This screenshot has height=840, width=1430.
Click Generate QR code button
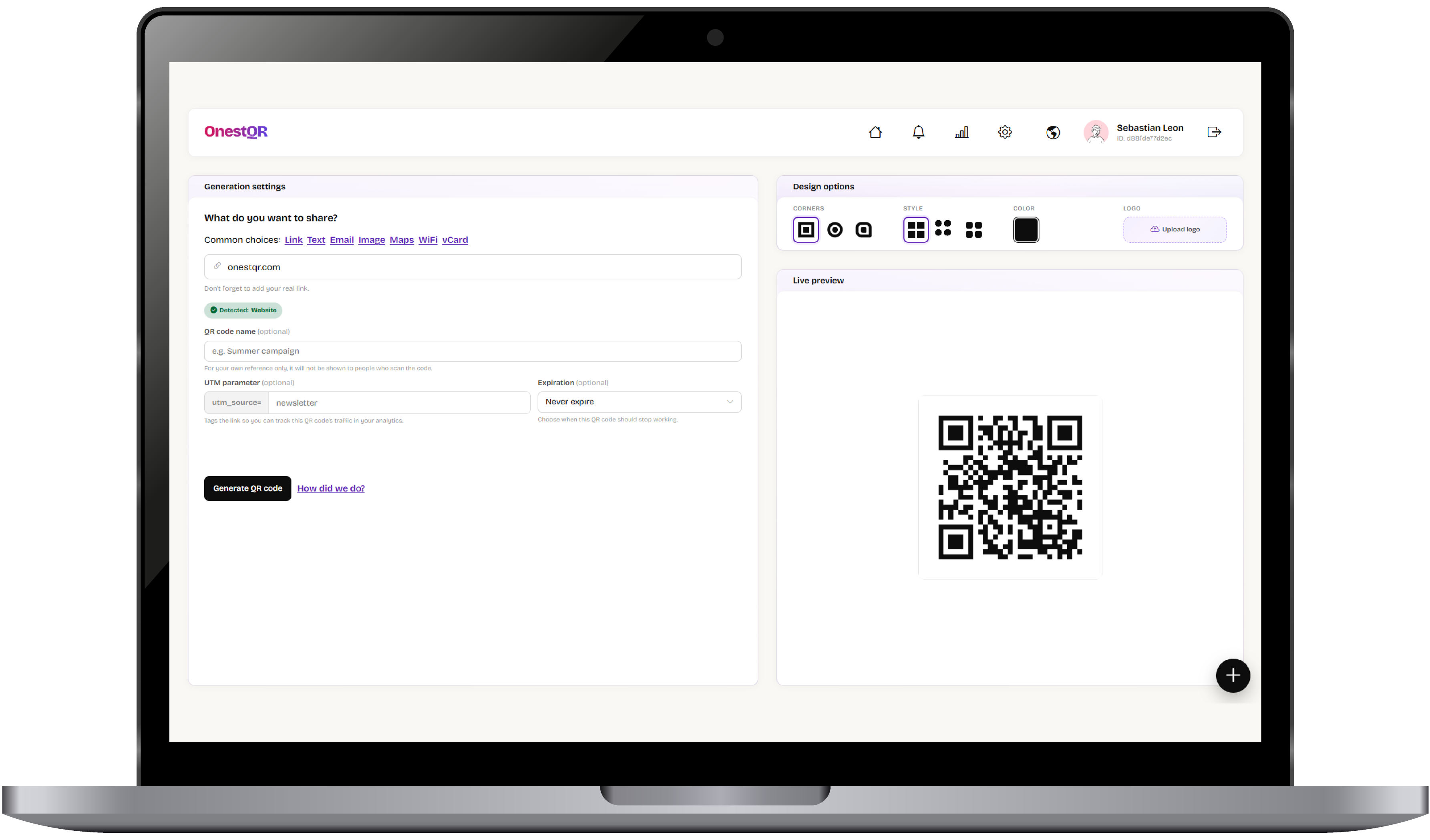[x=247, y=488]
